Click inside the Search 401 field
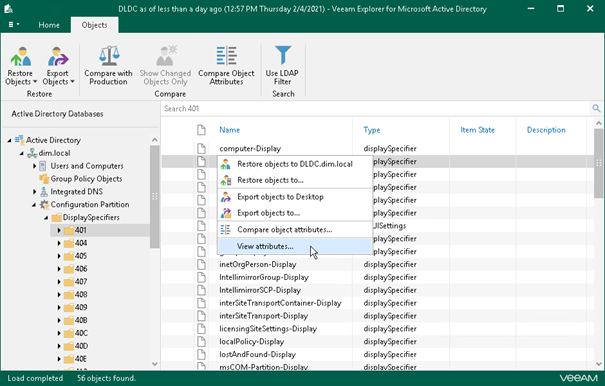This screenshot has width=605, height=386. click(375, 108)
